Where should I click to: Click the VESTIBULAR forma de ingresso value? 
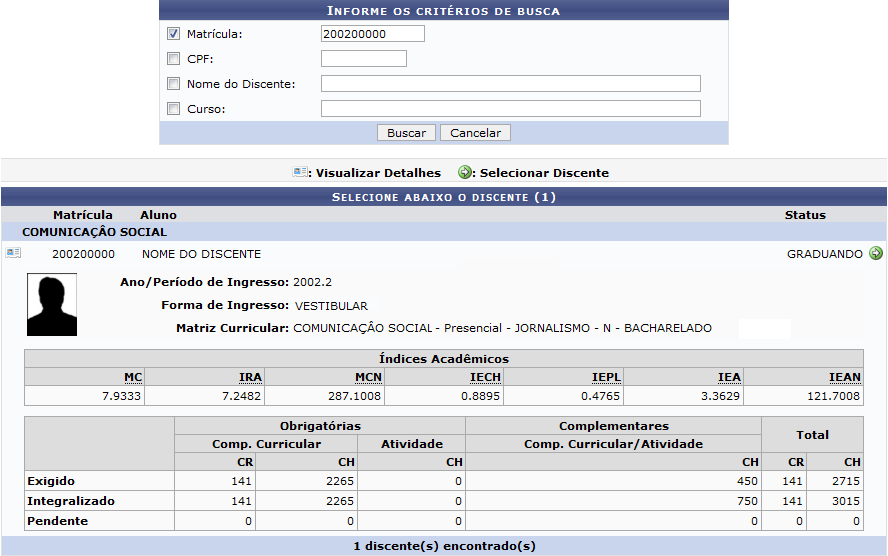click(331, 306)
